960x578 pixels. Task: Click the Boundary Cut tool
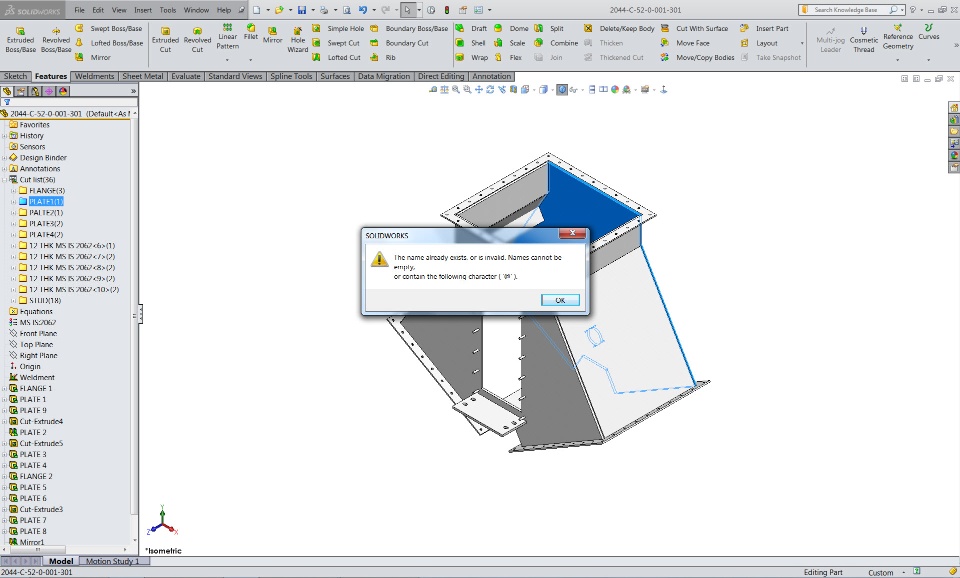click(399, 43)
